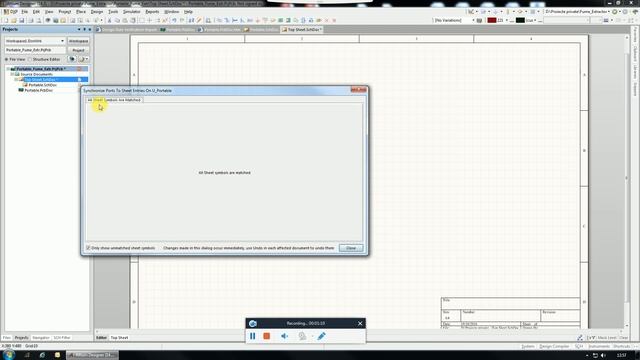Open the Place menu

pyautogui.click(x=81, y=12)
